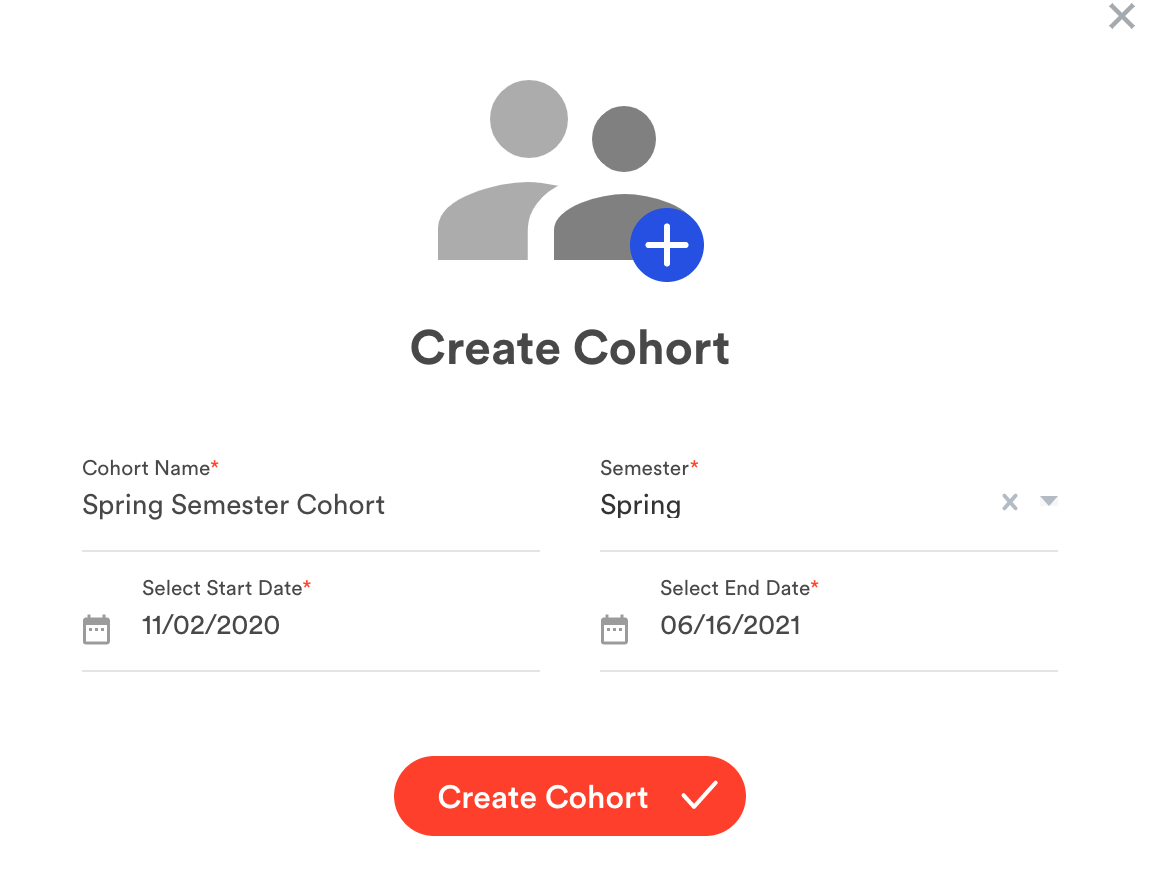
Task: Expand the Semester dropdown arrow
Action: click(1048, 501)
